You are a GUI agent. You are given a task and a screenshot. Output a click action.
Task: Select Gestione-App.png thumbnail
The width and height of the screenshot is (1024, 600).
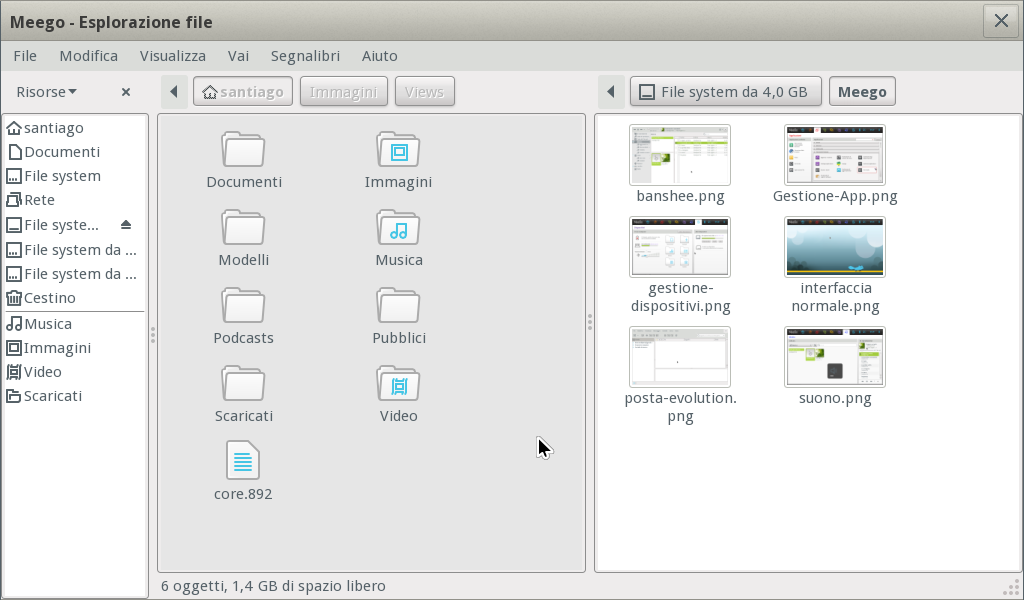point(835,155)
